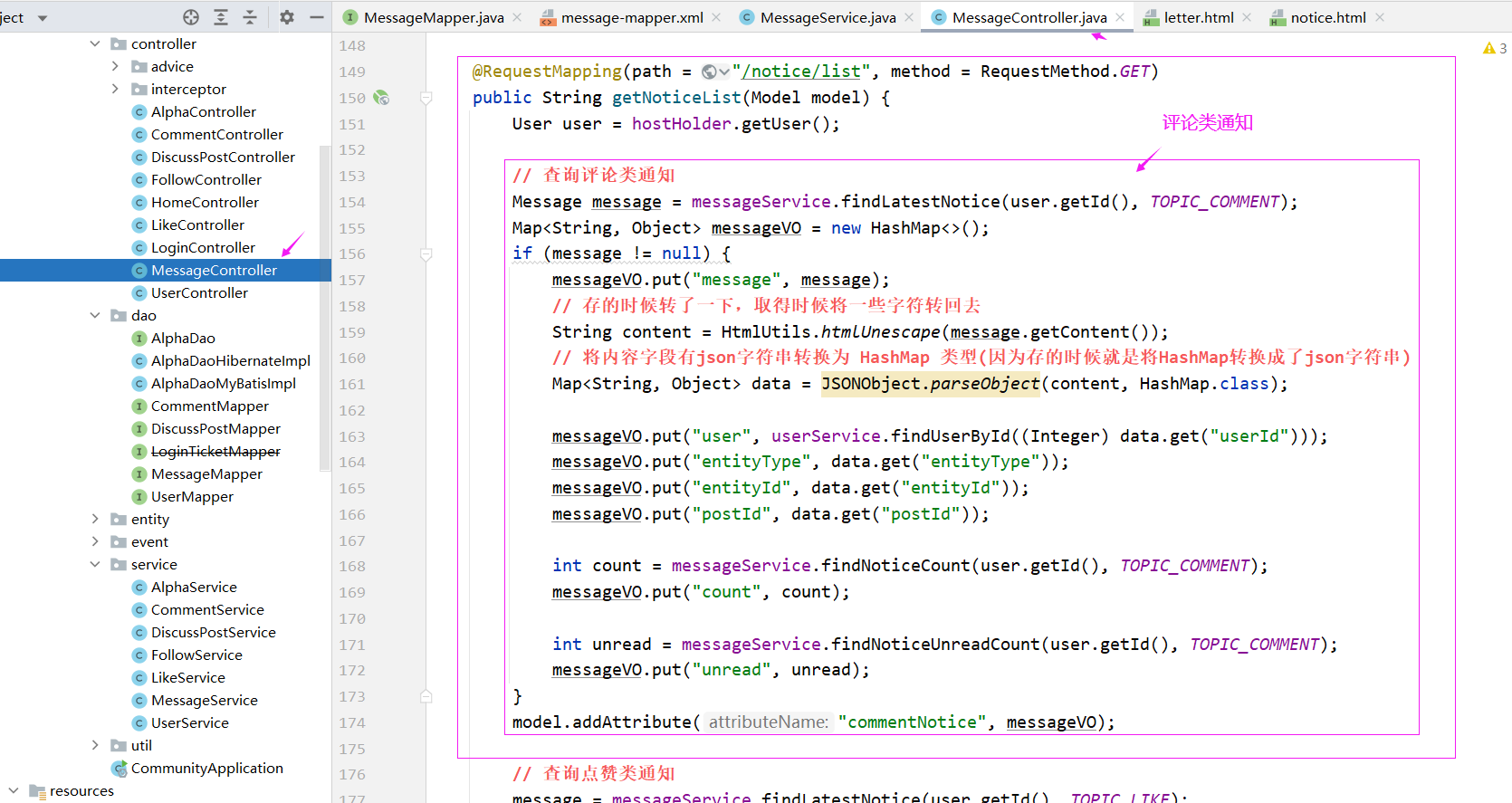The width and height of the screenshot is (1512, 803).
Task: Toggle code fold marker at line 150
Action: (426, 98)
